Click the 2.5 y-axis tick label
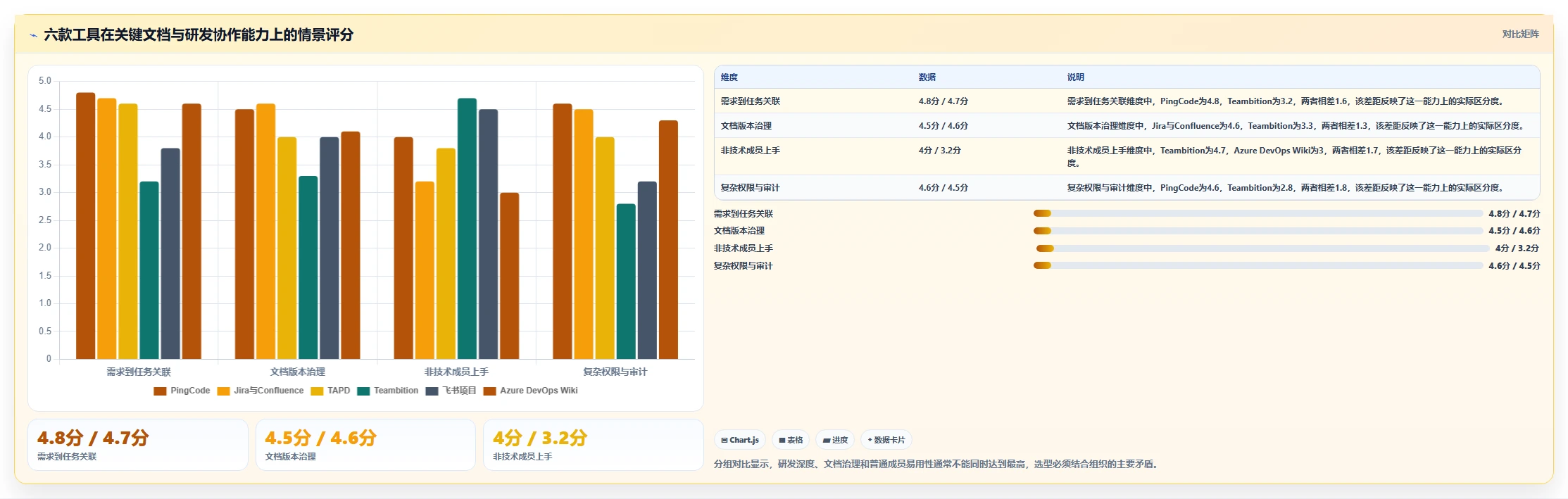This screenshot has width=1568, height=499. 45,220
